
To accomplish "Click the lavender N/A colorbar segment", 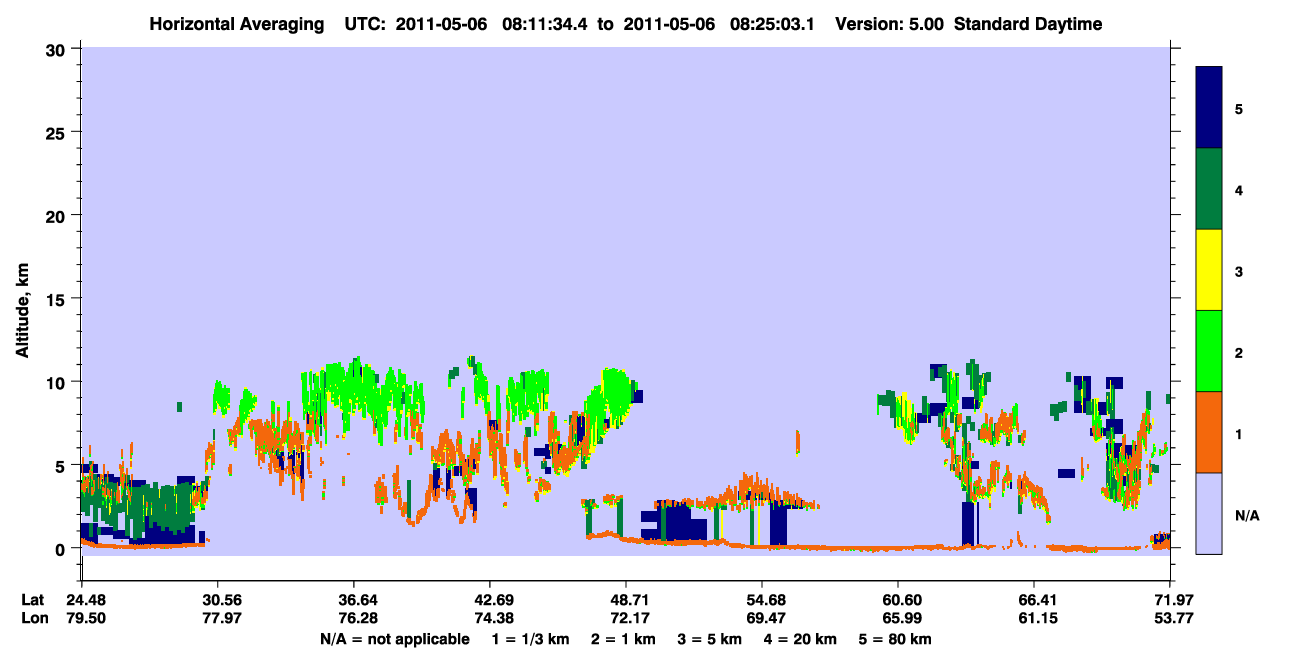I will pyautogui.click(x=1209, y=513).
